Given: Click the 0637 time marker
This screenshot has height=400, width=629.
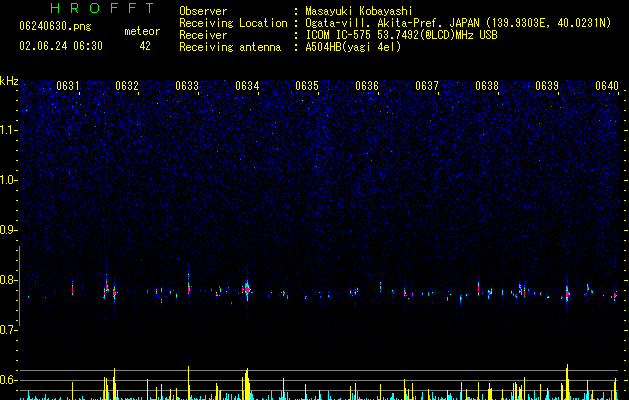Looking at the screenshot, I should [x=427, y=86].
